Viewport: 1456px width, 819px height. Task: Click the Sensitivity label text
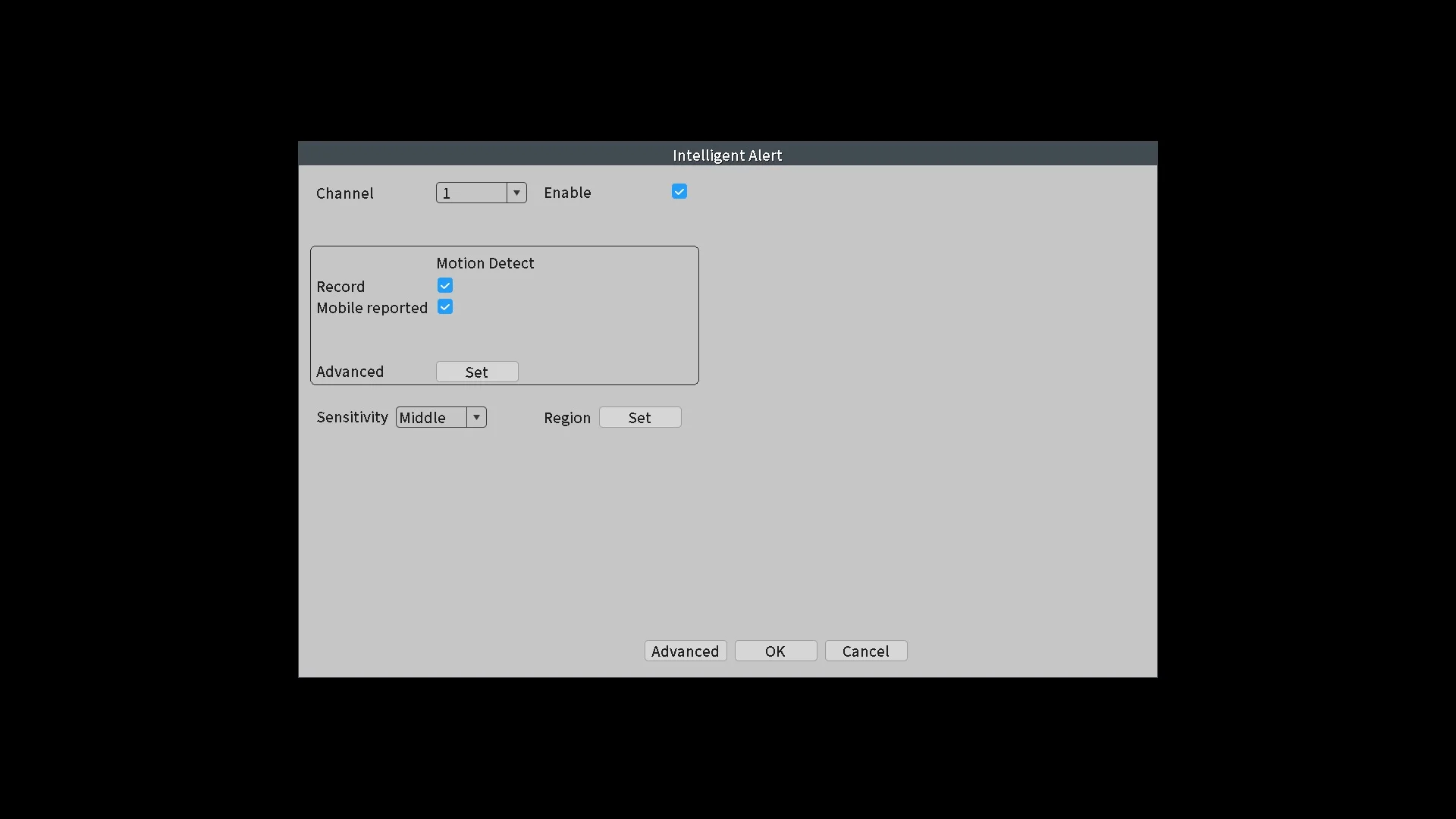352,417
